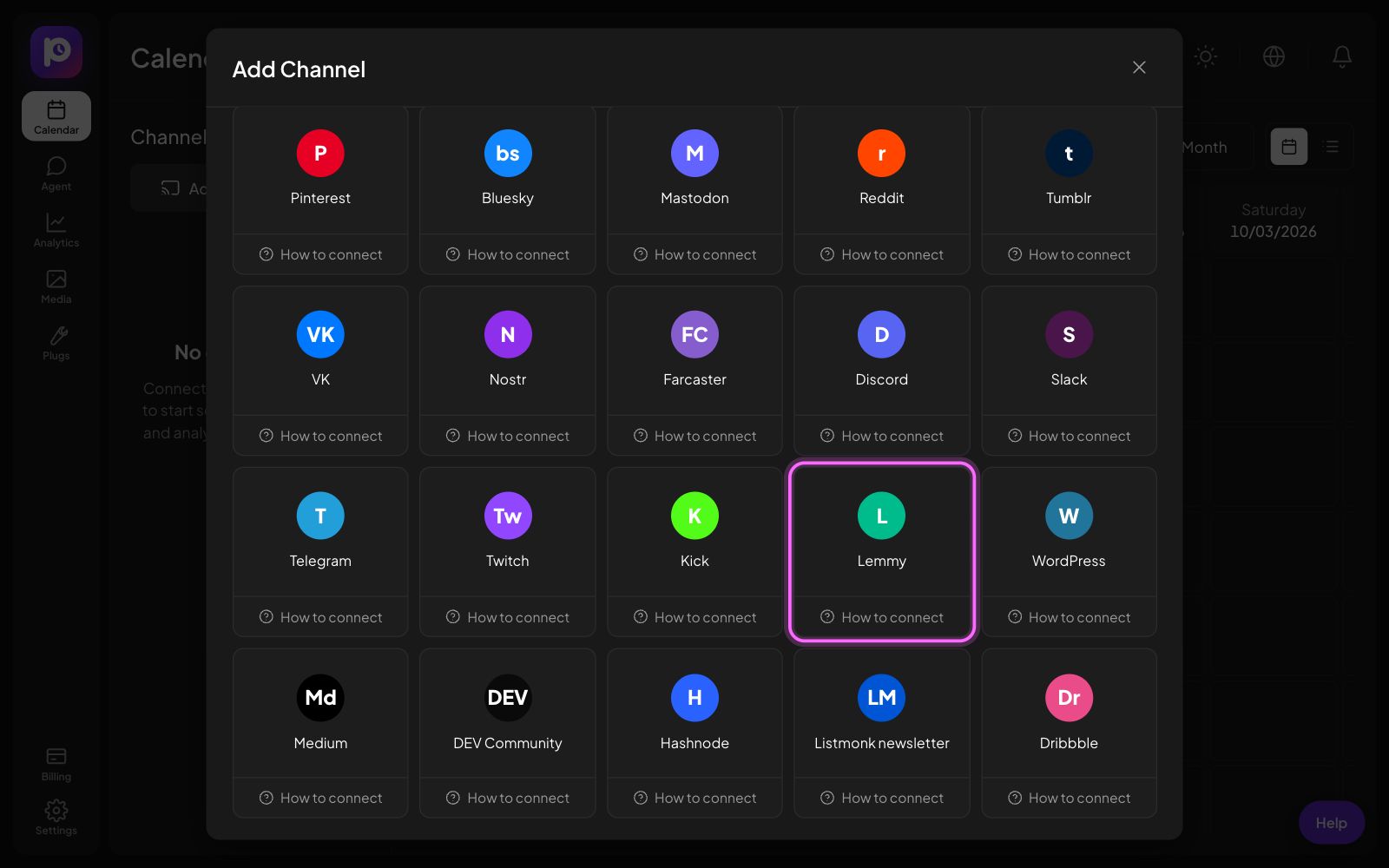Close the Add Channel dialog
Image resolution: width=1389 pixels, height=868 pixels.
[x=1139, y=68]
